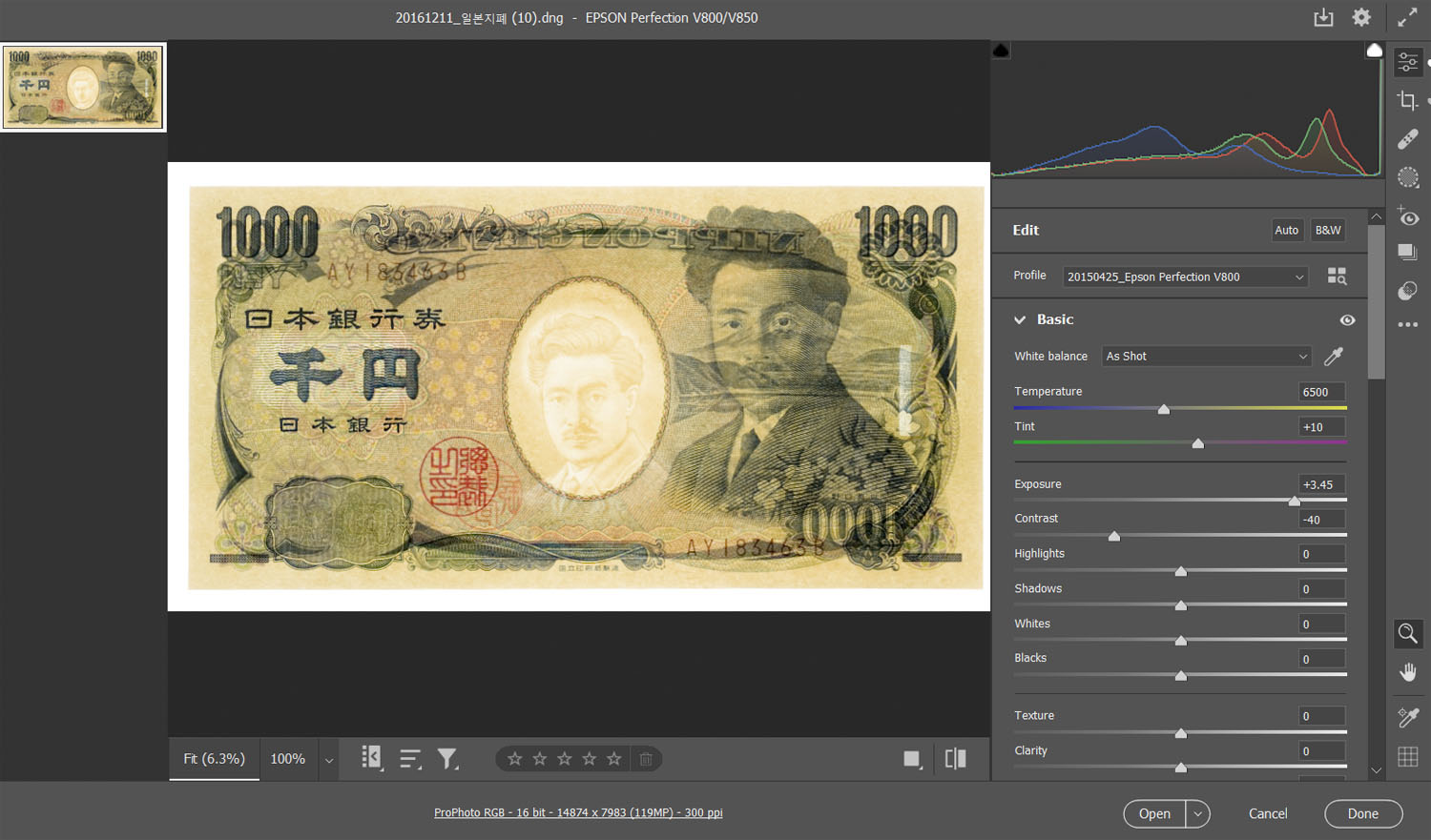1431x840 pixels.
Task: Open workflow options ProPhoto RGB link
Action: 578,812
